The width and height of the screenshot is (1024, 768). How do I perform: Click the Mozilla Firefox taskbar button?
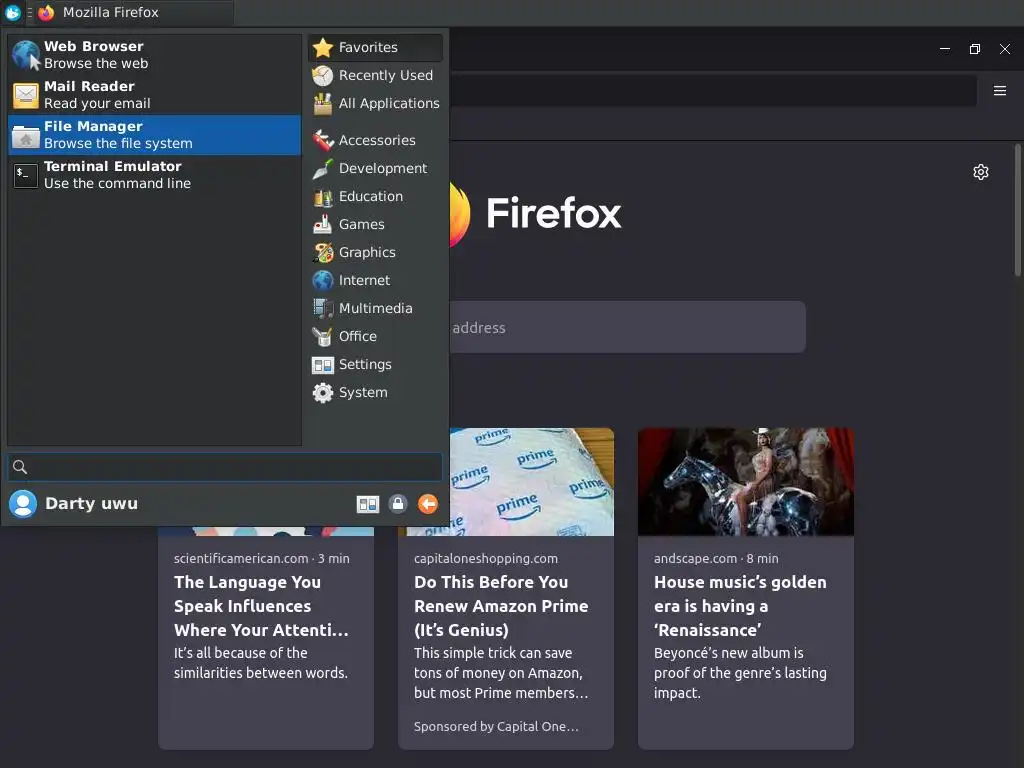134,12
